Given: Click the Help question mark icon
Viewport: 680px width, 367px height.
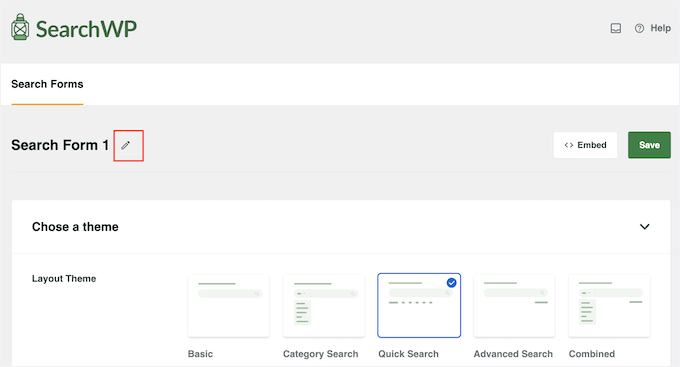Looking at the screenshot, I should tap(639, 28).
